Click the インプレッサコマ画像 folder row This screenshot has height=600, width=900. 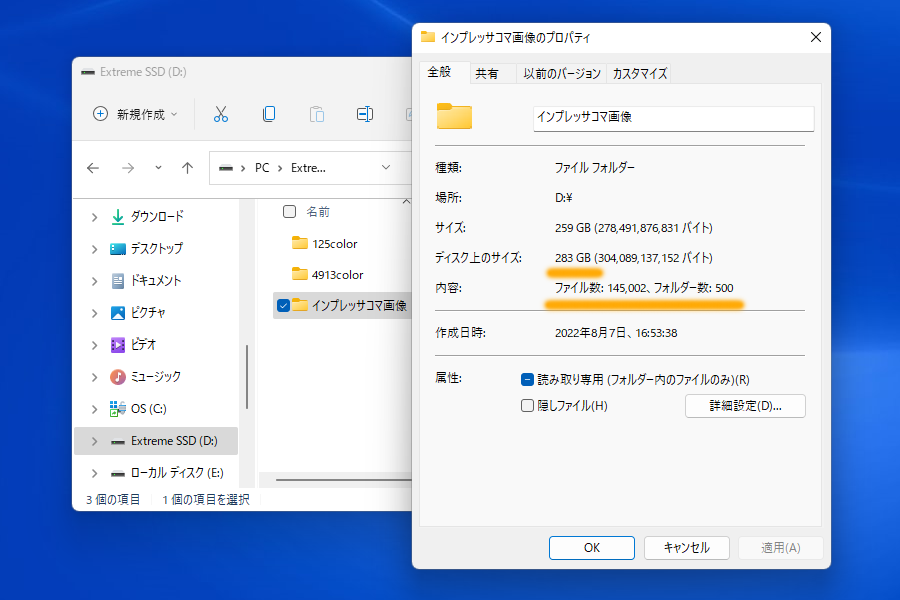click(x=343, y=305)
